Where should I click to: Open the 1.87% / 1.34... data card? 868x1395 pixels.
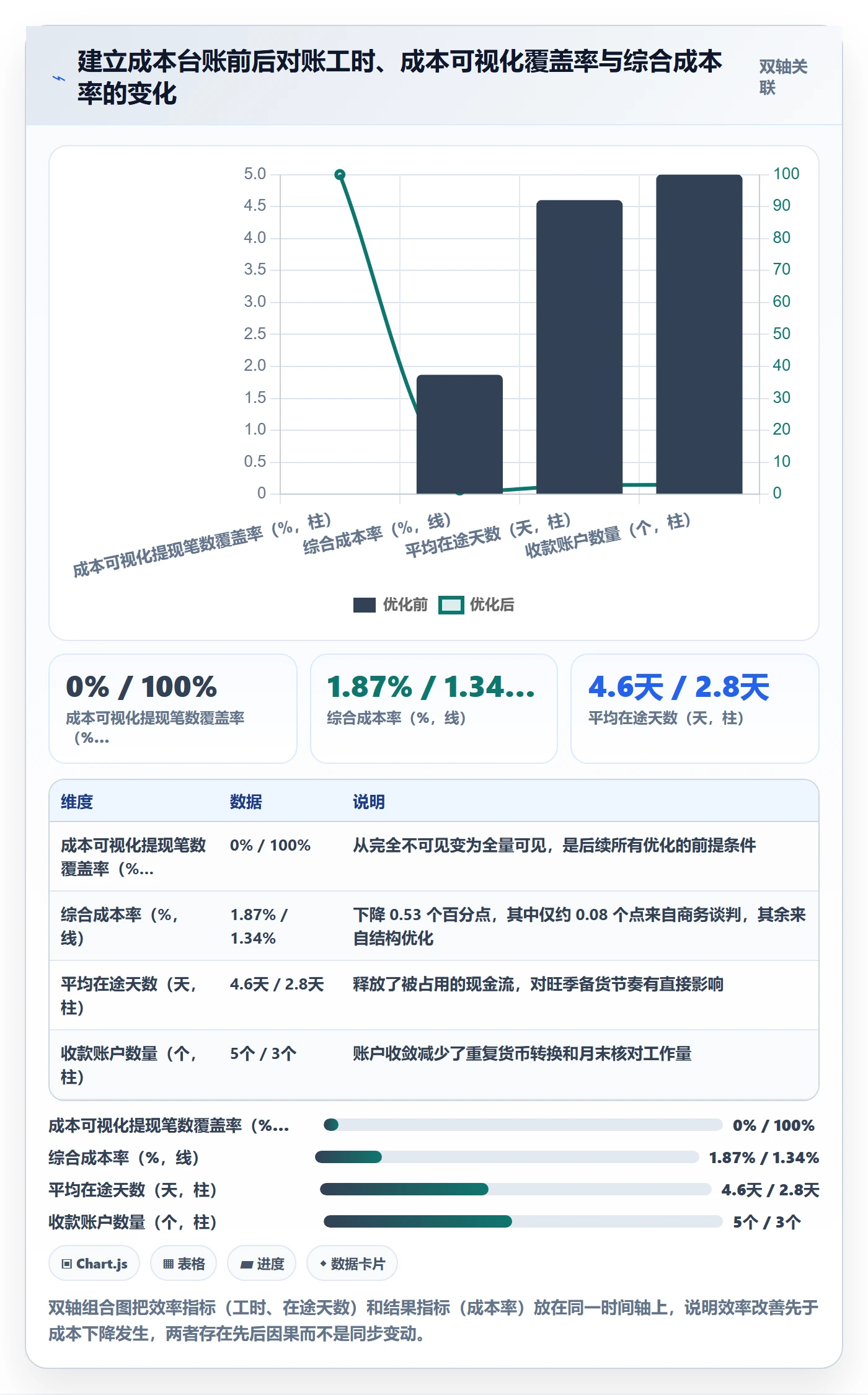click(434, 709)
